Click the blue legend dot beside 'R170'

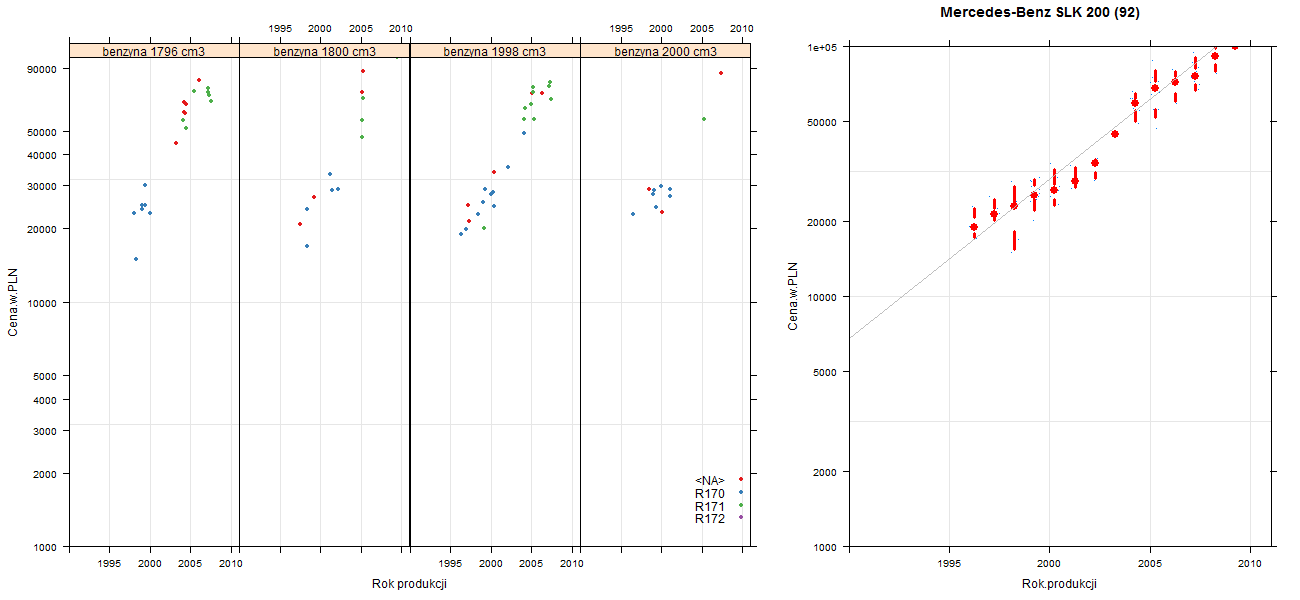(x=740, y=492)
